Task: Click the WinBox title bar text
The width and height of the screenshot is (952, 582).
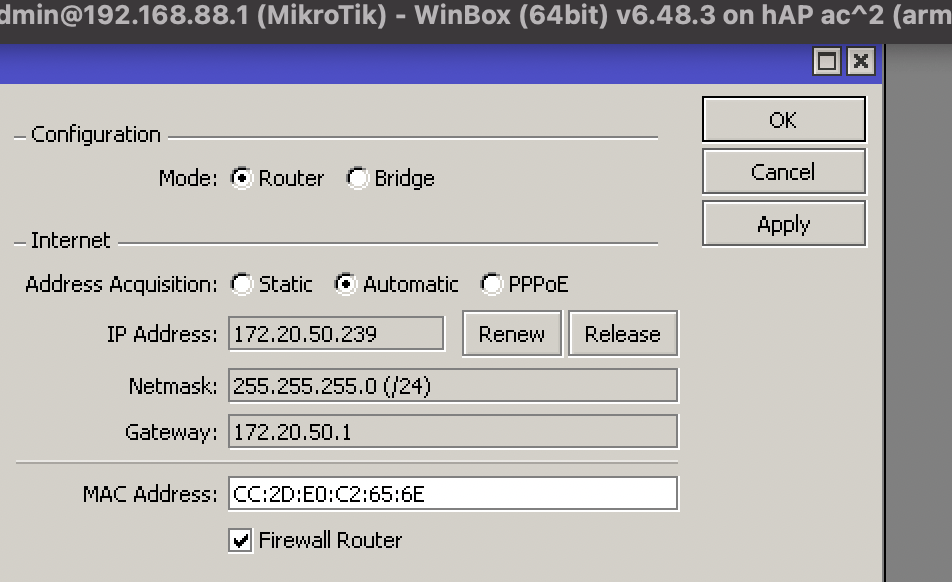Action: [476, 15]
